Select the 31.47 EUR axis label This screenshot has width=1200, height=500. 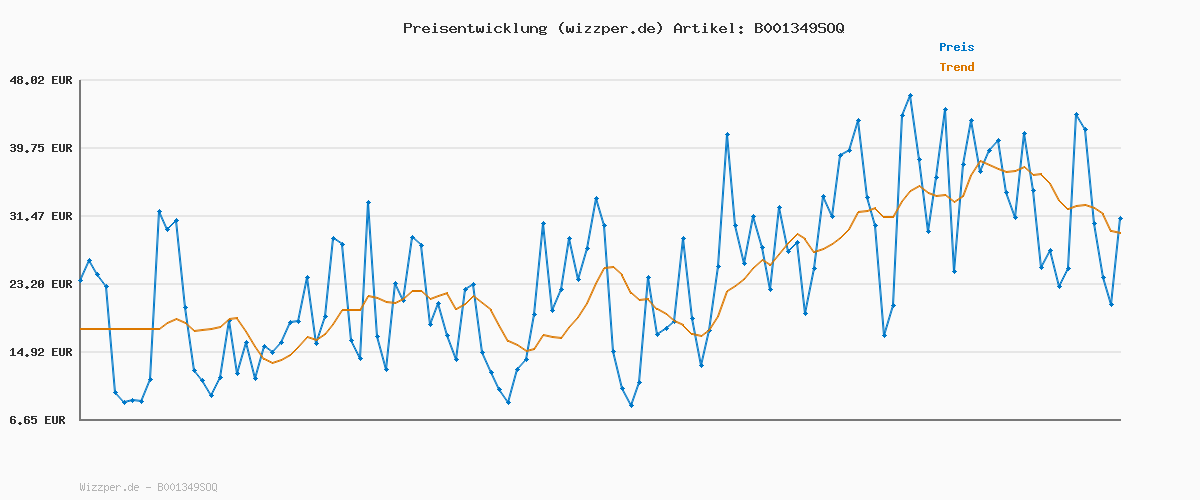(x=41, y=216)
